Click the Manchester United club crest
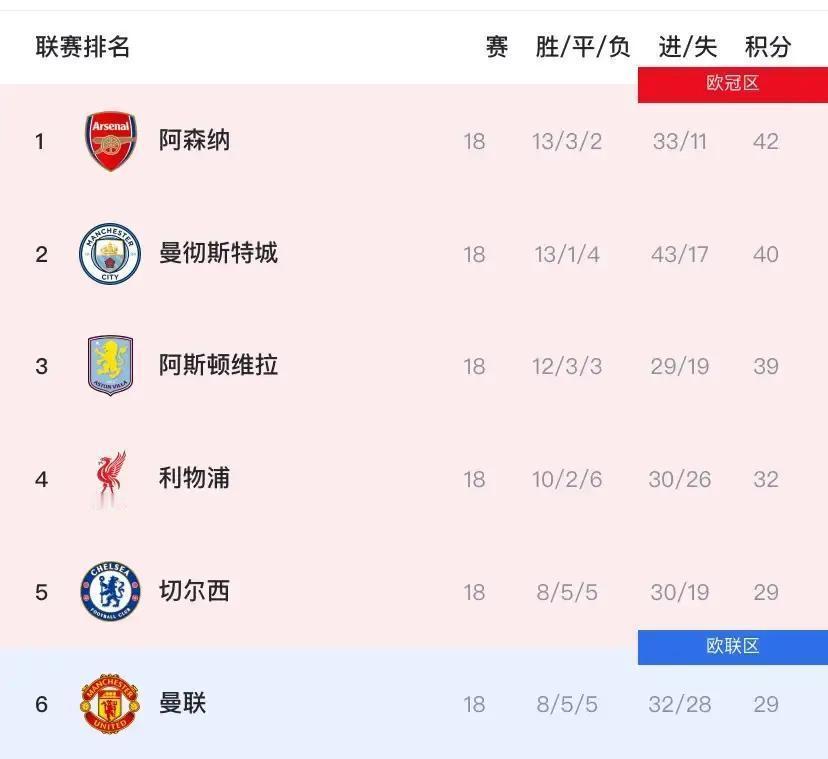This screenshot has width=828, height=759. click(110, 704)
